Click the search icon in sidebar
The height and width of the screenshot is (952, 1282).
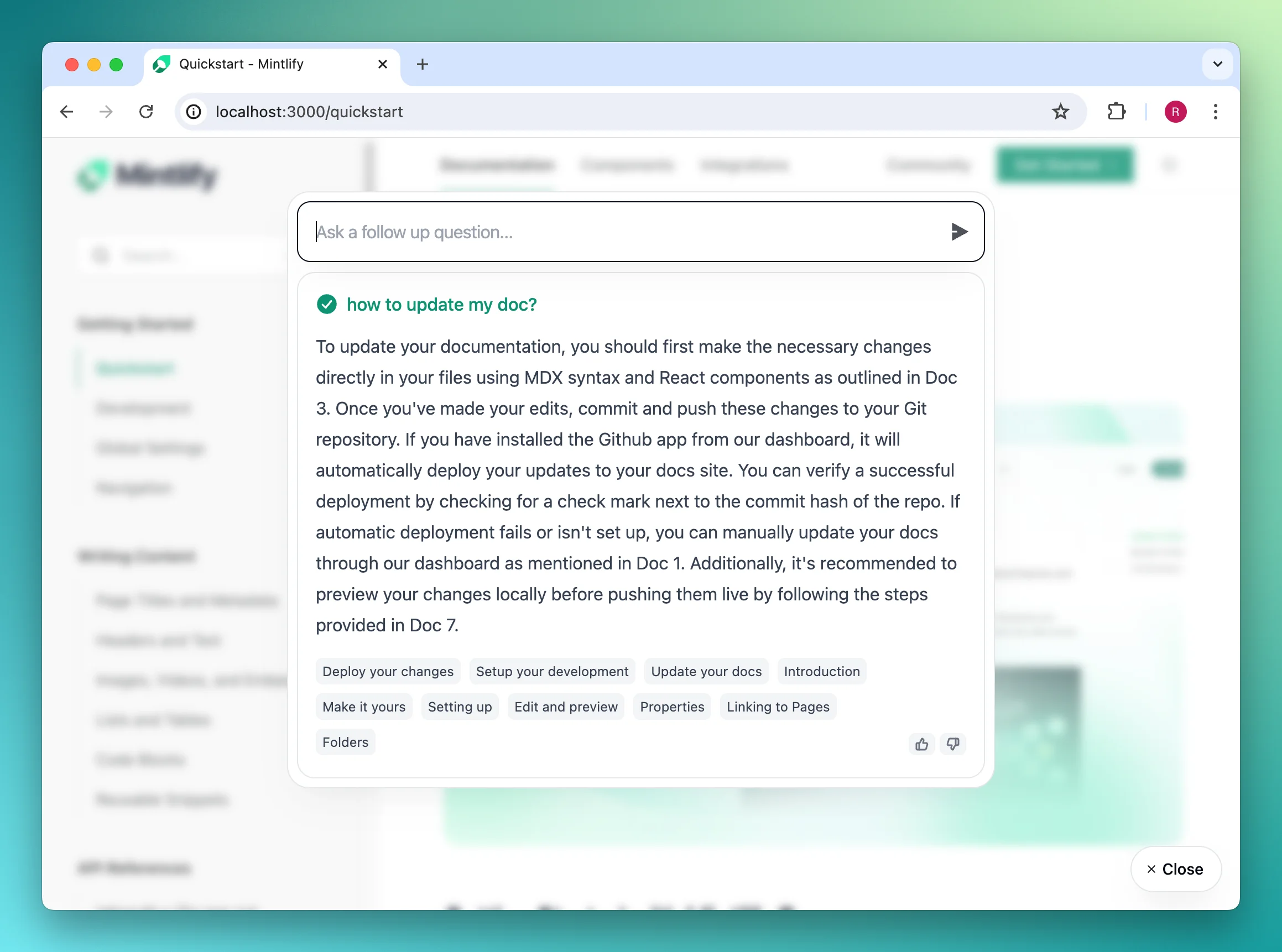click(x=100, y=255)
